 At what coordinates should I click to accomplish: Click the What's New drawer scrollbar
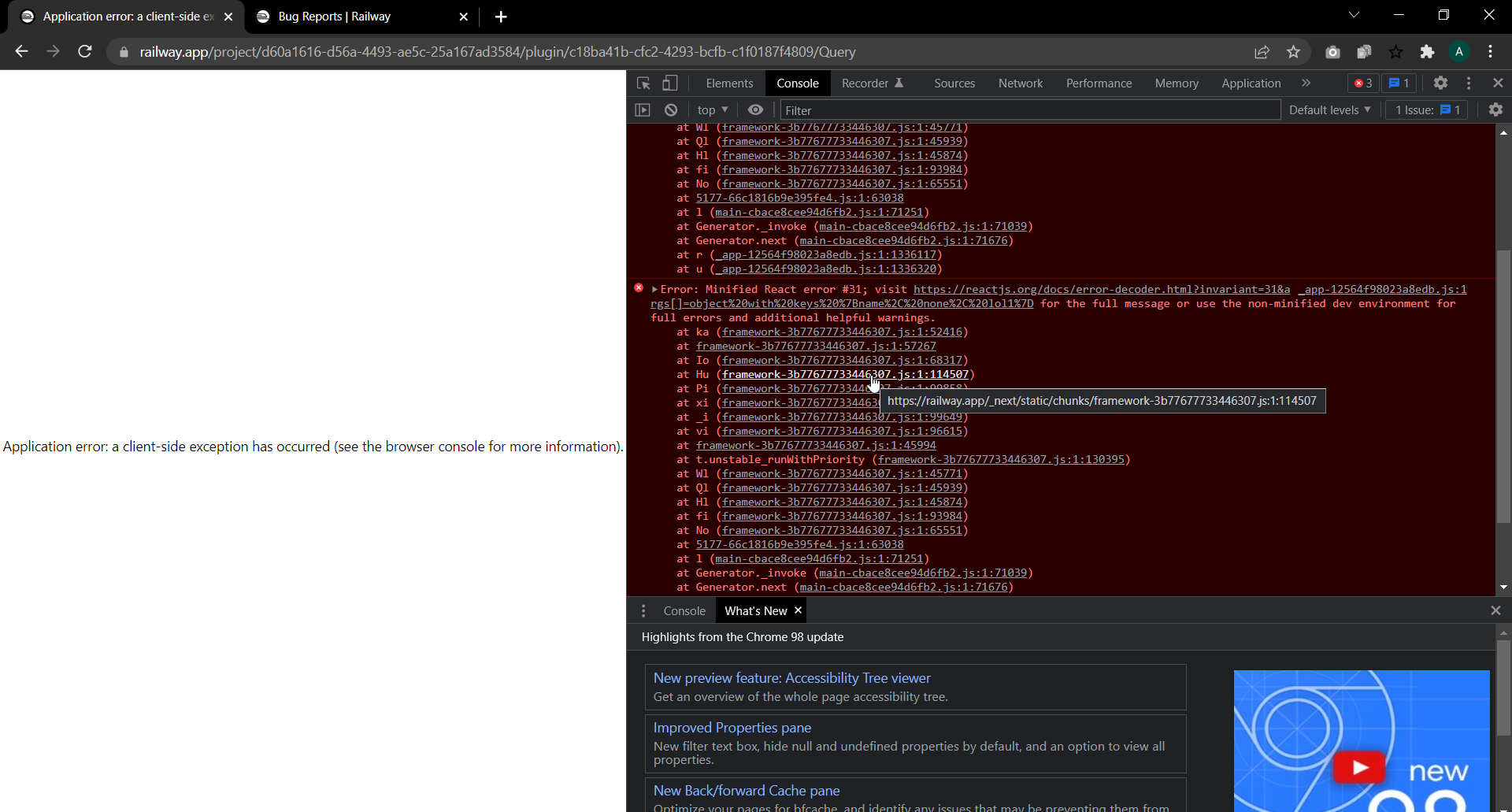(x=1503, y=687)
